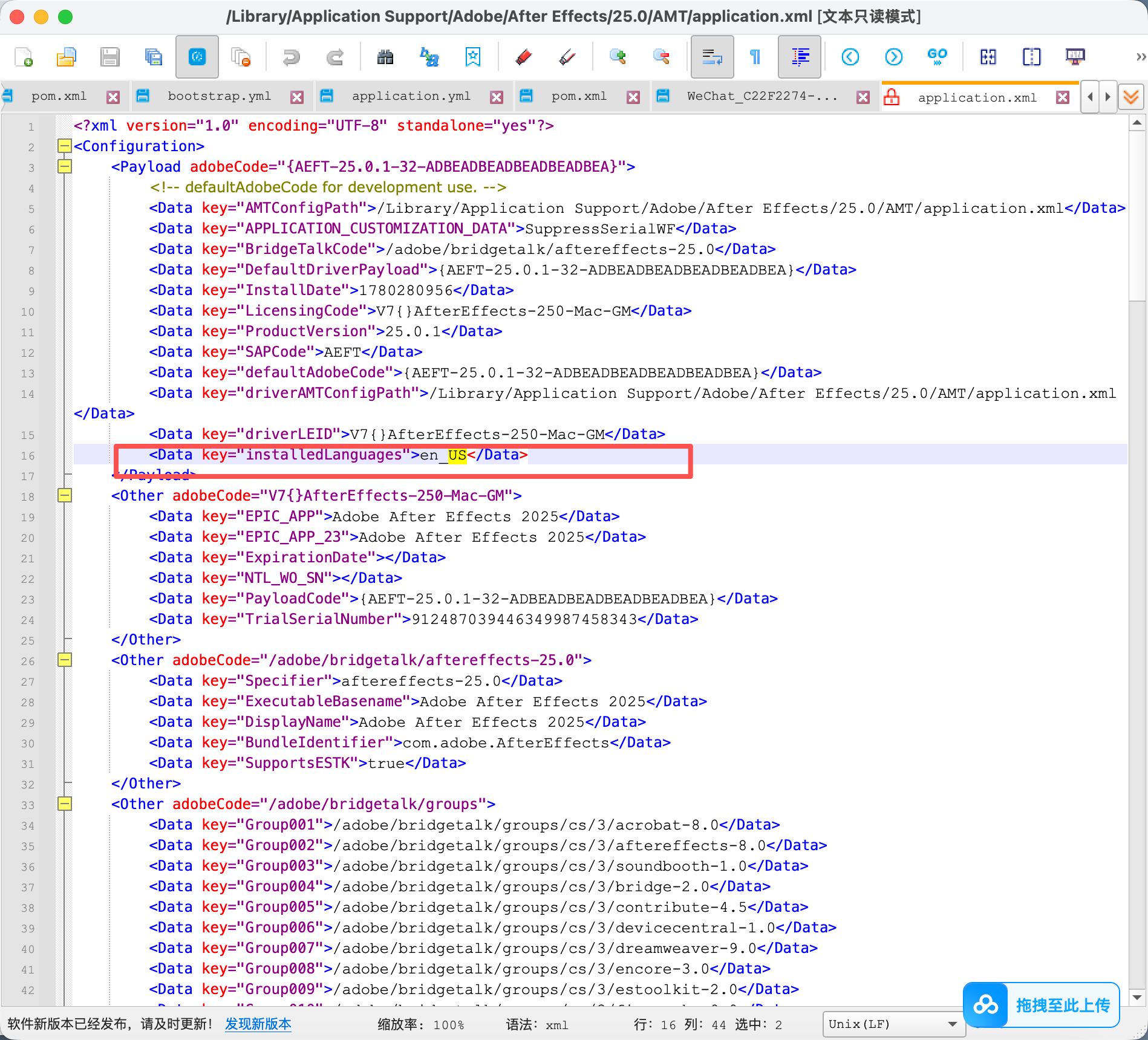Save all open files
Image resolution: width=1148 pixels, height=1040 pixels.
click(x=154, y=57)
